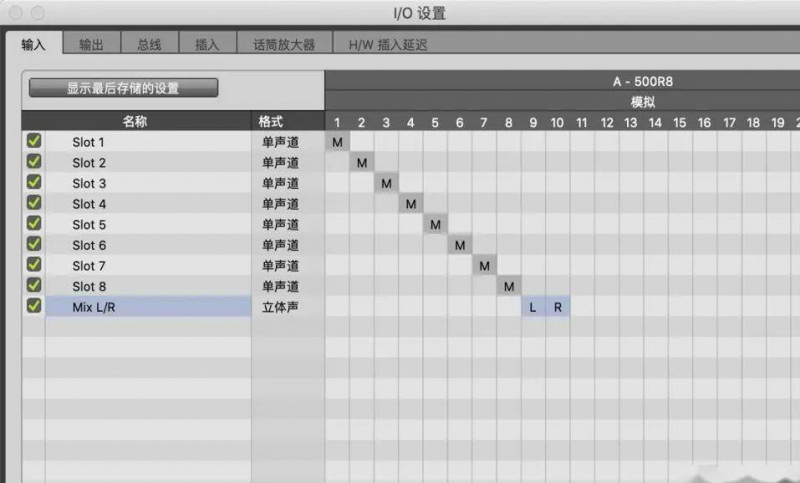Viewport: 800px width, 483px height.
Task: Open the 总线 tab
Action: (149, 44)
